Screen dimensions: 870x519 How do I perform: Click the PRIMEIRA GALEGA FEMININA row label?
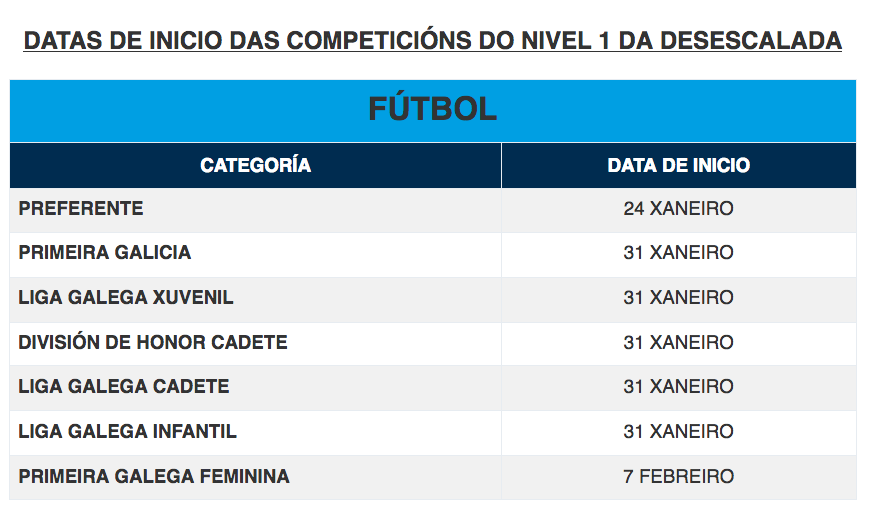(x=154, y=476)
